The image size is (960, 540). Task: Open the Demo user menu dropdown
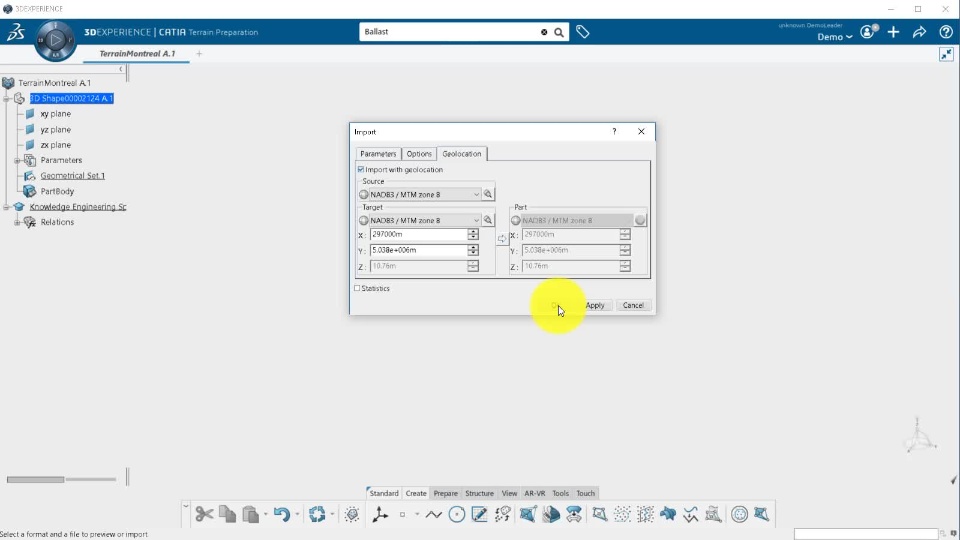[x=834, y=37]
